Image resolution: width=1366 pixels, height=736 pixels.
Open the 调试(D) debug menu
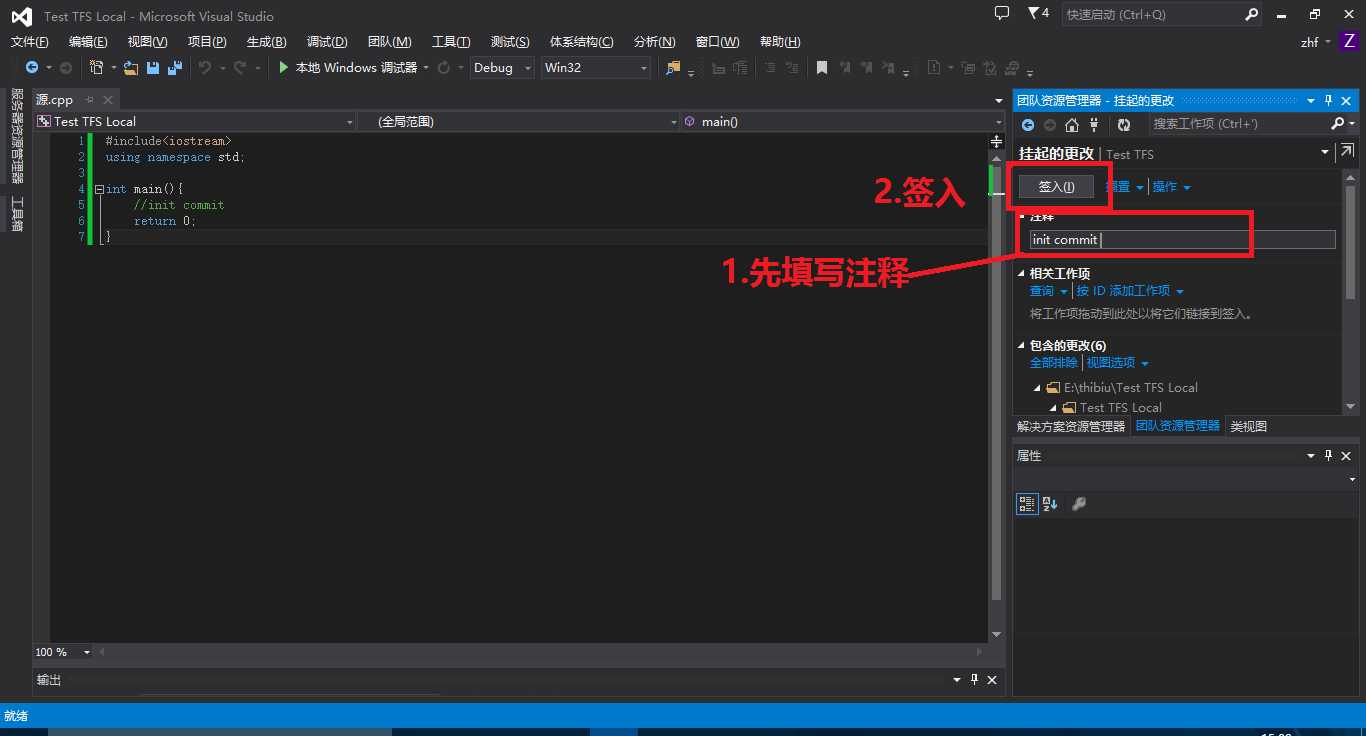(x=327, y=42)
